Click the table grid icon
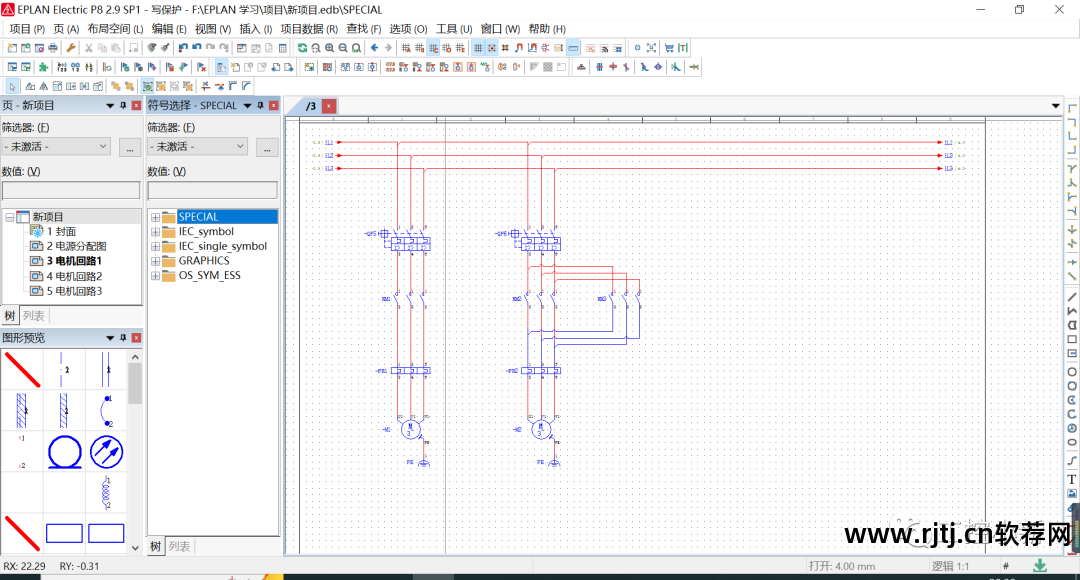This screenshot has height=580, width=1080. (282, 48)
